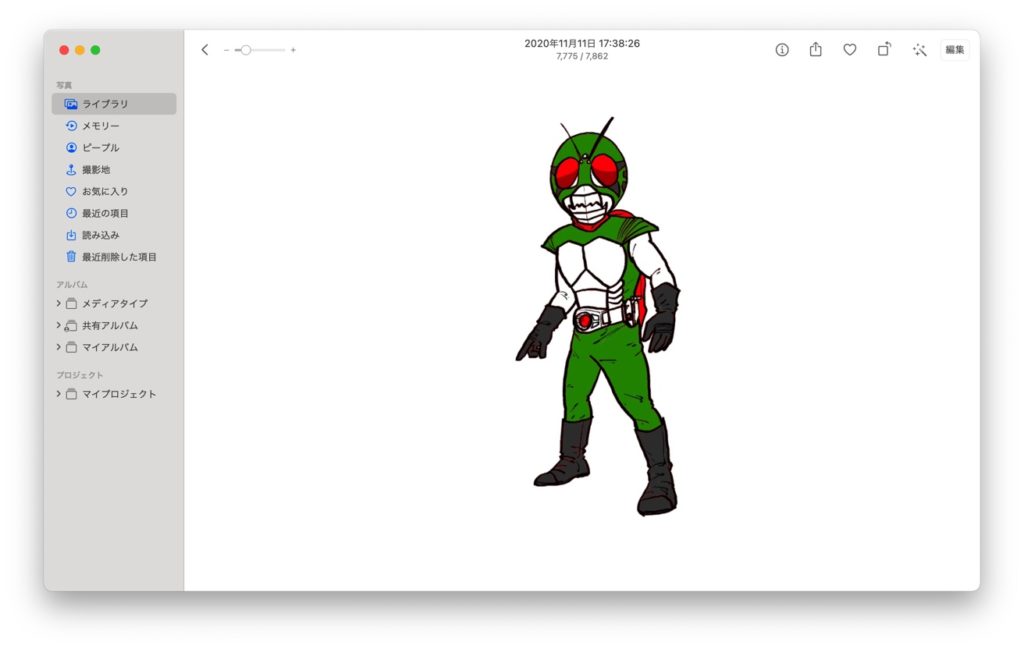The width and height of the screenshot is (1024, 649).
Task: Expand the 共有アルバム disclosure chevron
Action: pos(58,325)
